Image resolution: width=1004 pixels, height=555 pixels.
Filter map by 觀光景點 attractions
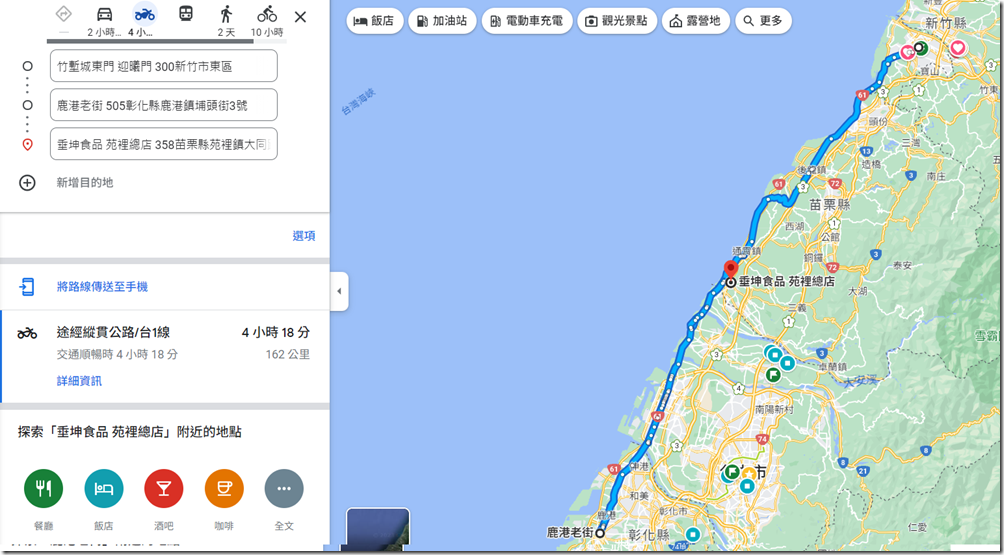617,21
